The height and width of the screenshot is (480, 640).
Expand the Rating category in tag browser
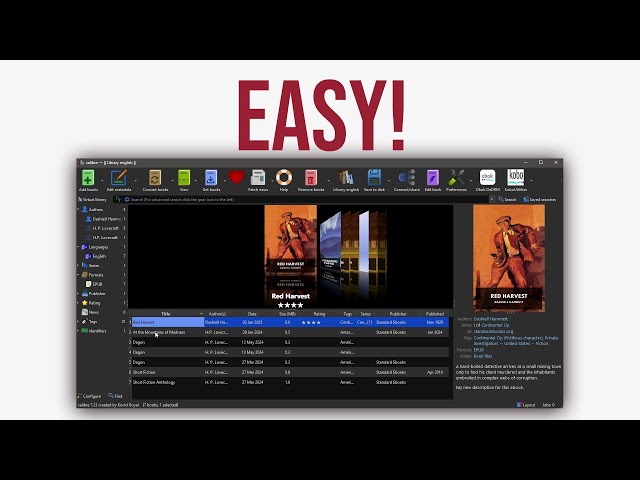pyautogui.click(x=78, y=303)
